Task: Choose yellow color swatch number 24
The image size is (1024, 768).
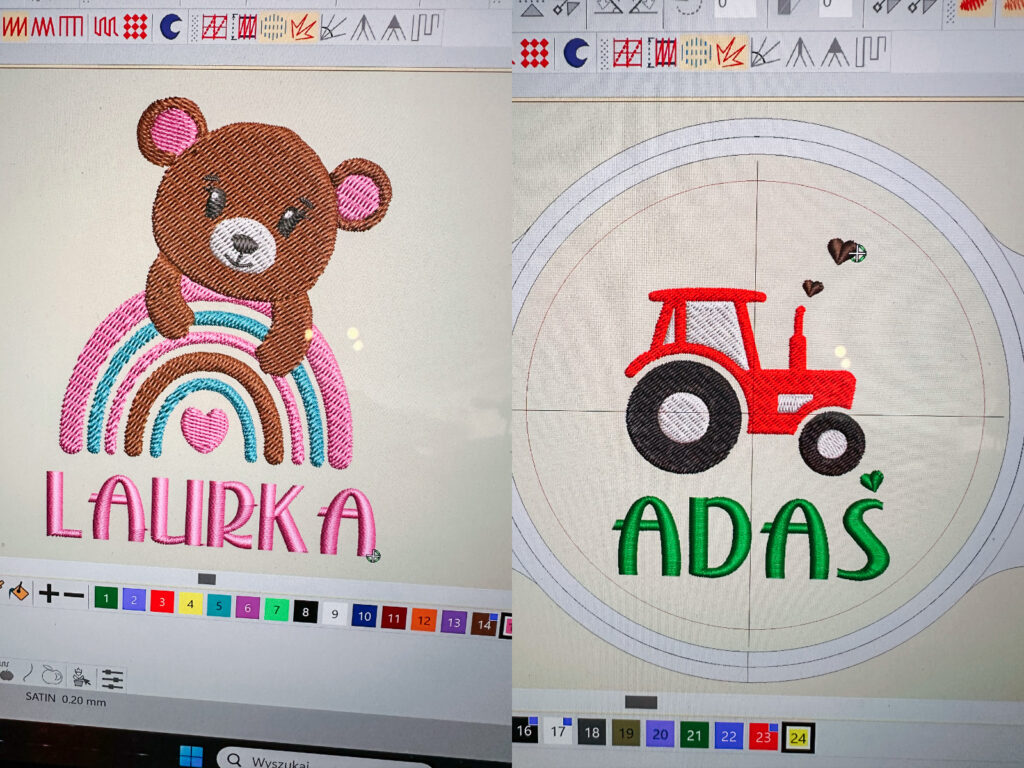Action: coord(797,738)
